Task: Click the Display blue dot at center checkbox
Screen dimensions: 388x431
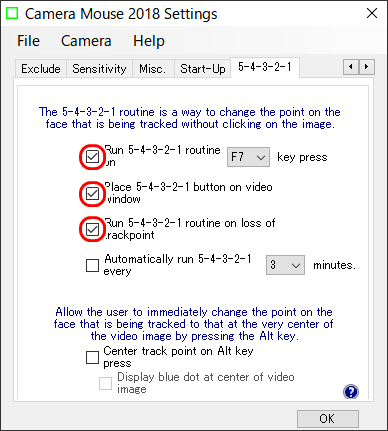Action: [x=105, y=383]
